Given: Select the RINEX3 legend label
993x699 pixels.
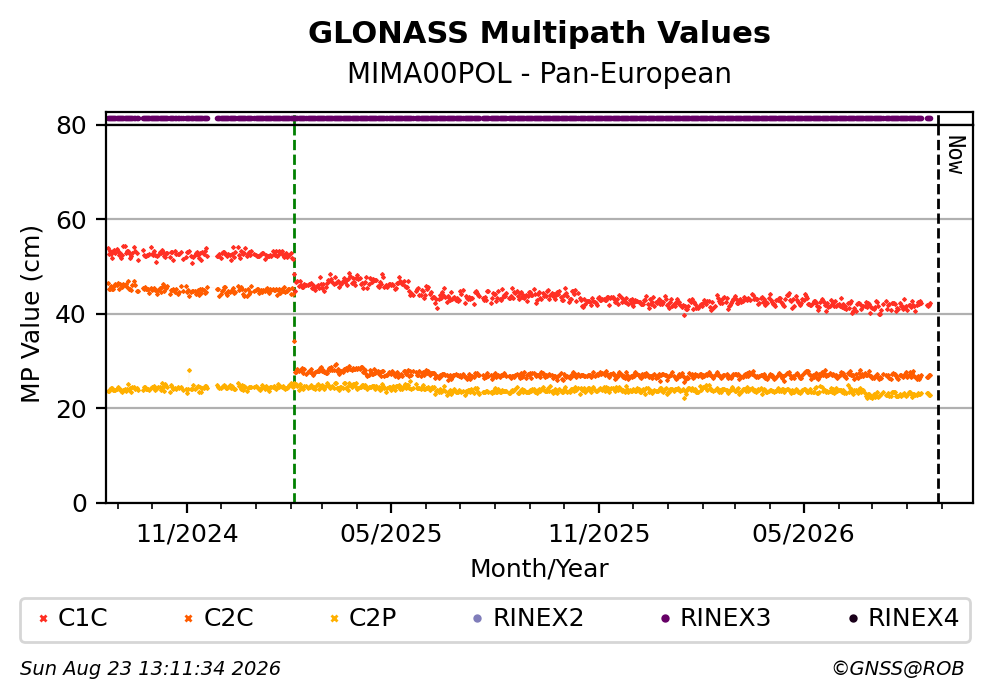Looking at the screenshot, I should 725,617.
